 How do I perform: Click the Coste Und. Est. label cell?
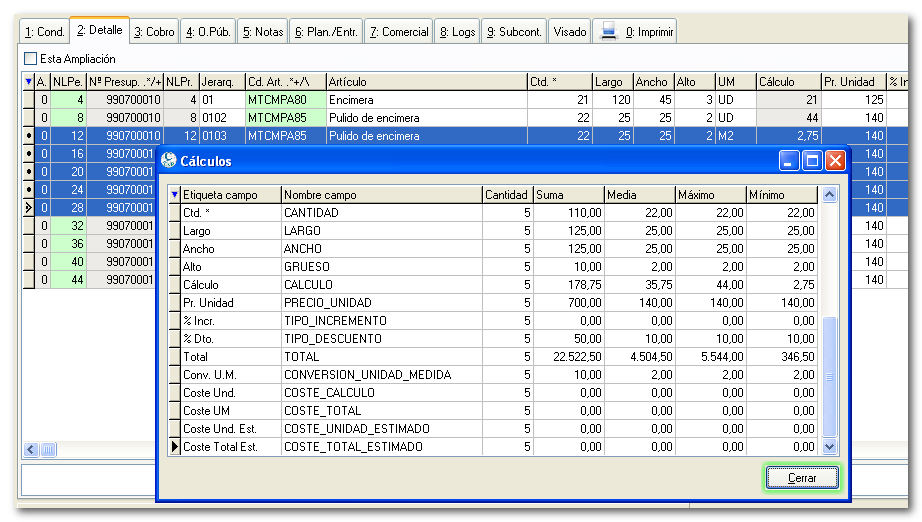230,429
